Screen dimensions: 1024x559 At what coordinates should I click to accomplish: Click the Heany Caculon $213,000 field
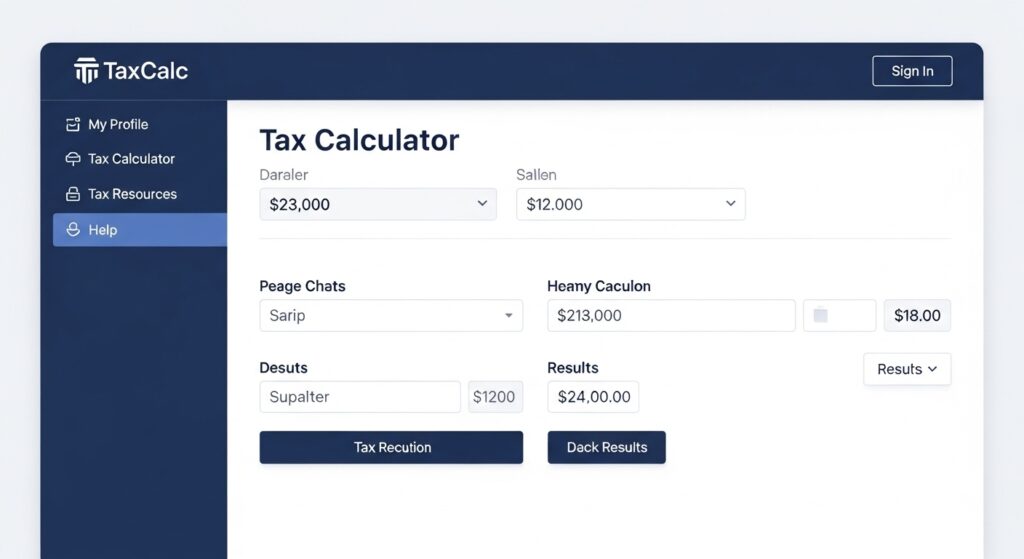pos(671,316)
